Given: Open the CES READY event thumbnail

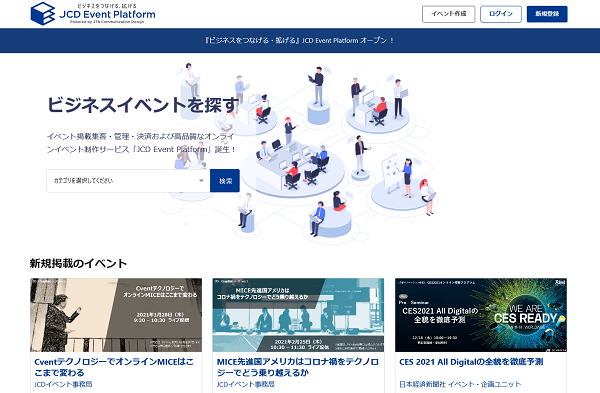Looking at the screenshot, I should tap(481, 315).
